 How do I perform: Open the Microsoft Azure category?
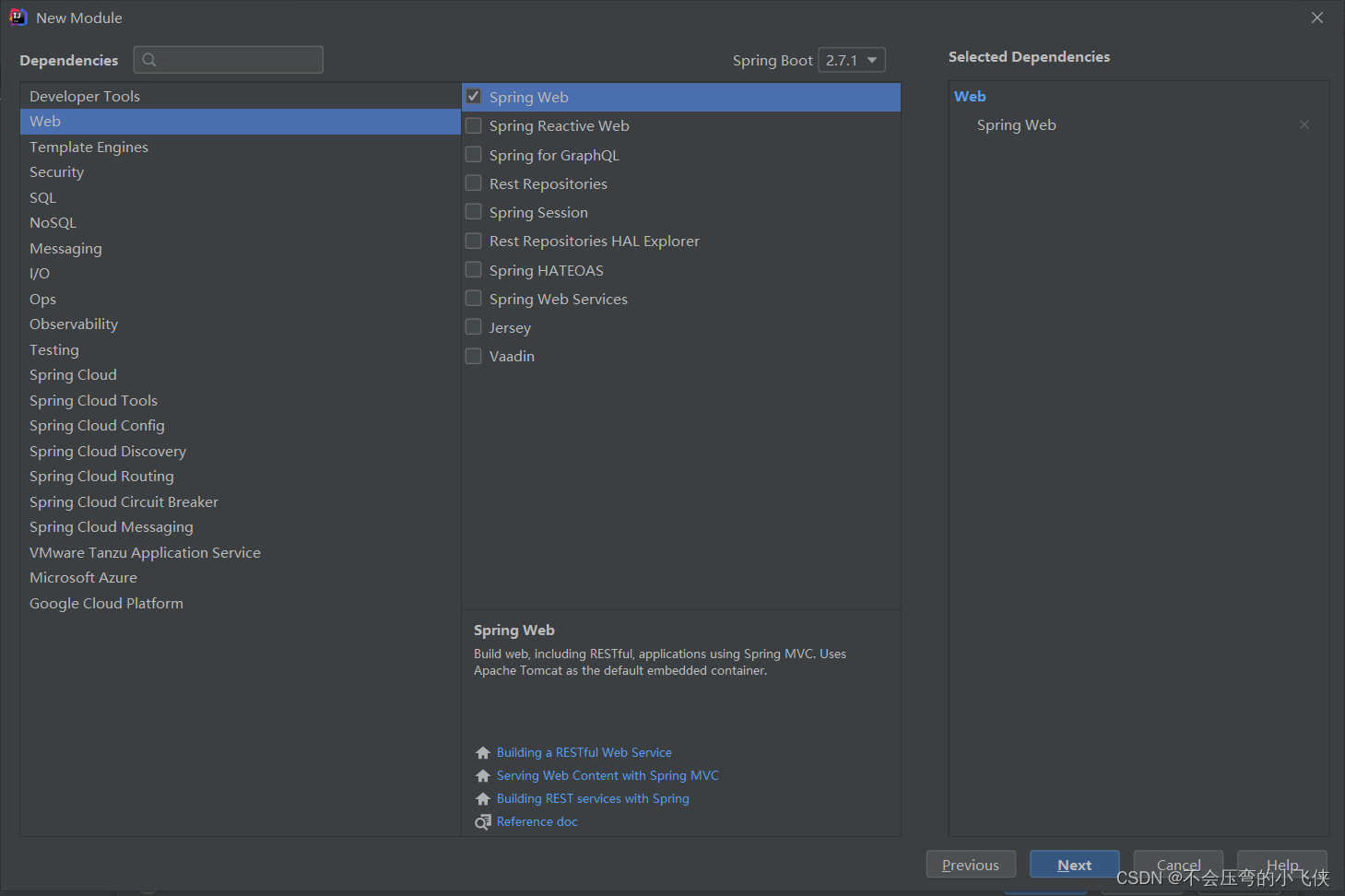(240, 578)
